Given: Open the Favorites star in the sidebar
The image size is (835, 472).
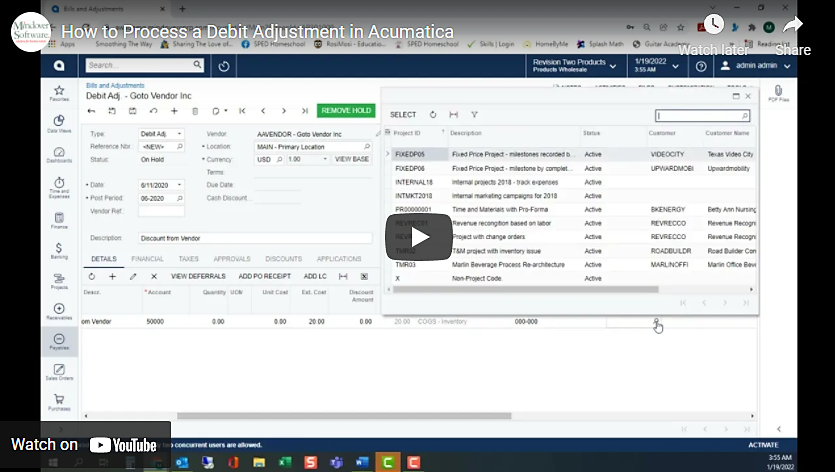Looking at the screenshot, I should tap(59, 93).
